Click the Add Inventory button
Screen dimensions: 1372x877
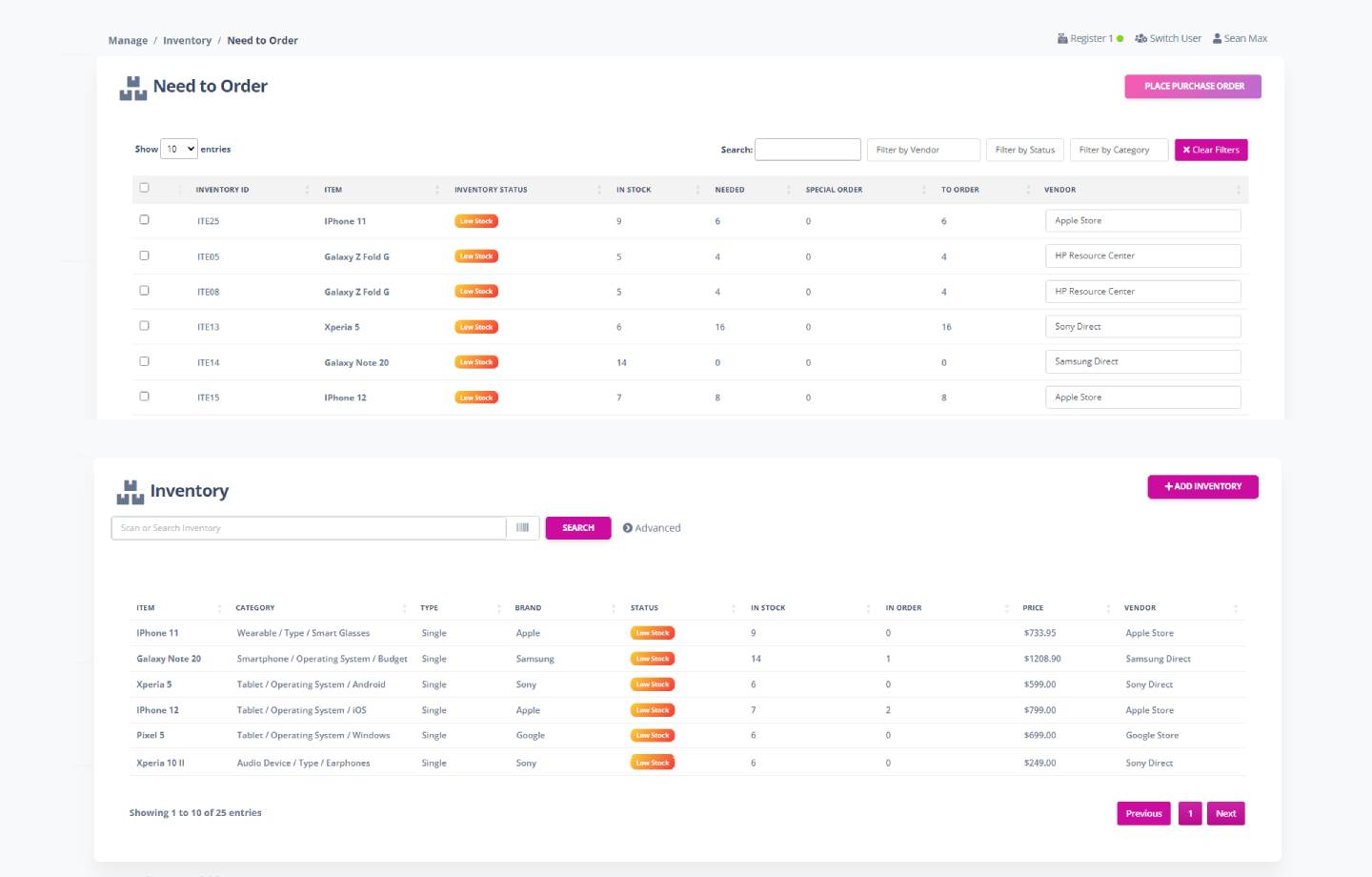point(1202,487)
